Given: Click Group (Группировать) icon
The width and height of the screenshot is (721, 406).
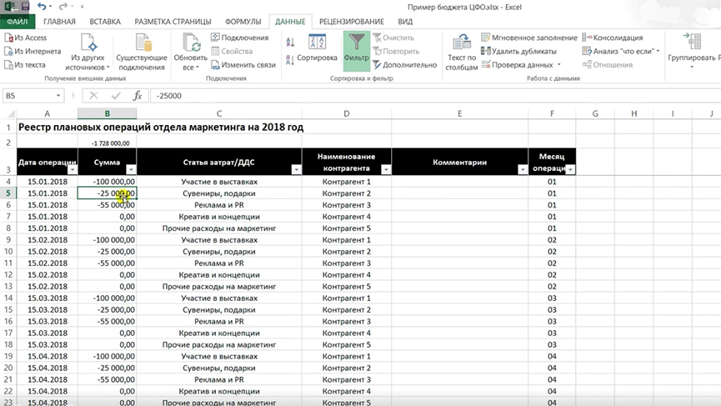Looking at the screenshot, I should click(692, 42).
